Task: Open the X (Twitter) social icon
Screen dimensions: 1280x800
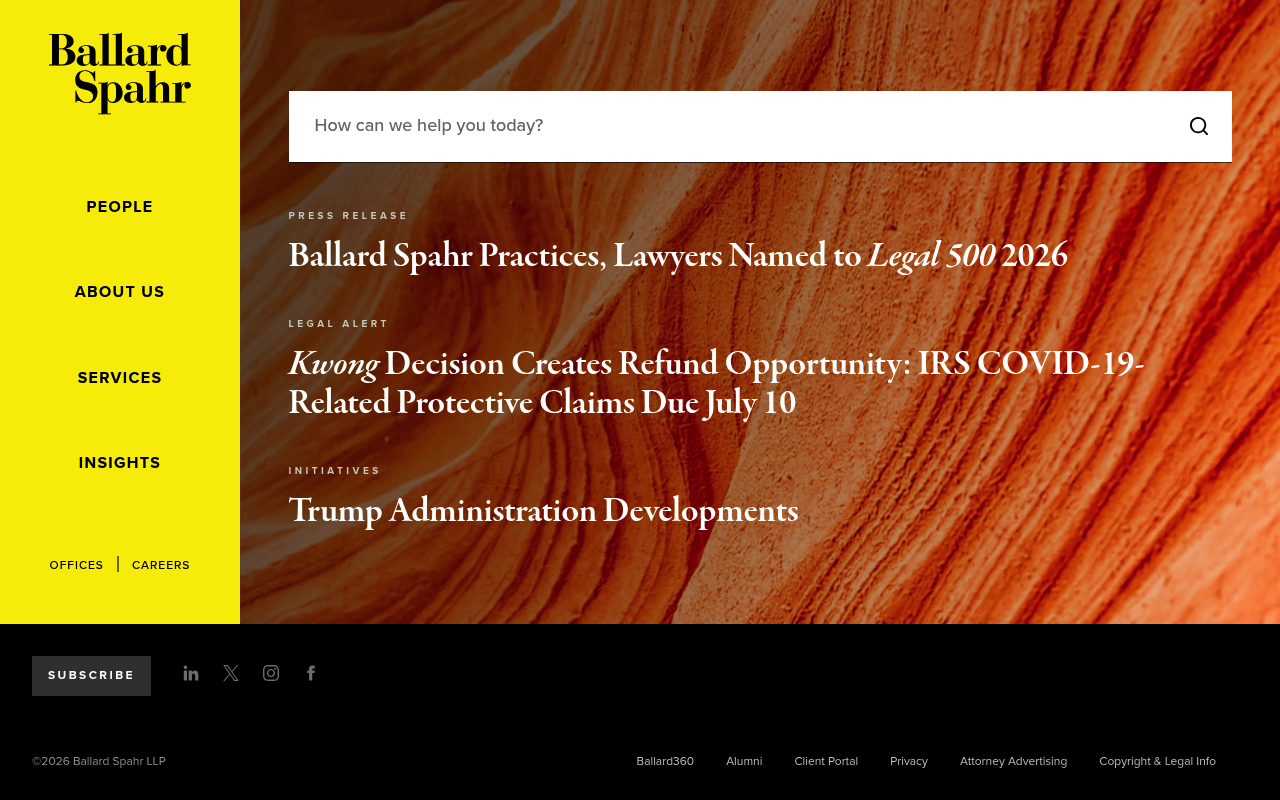Action: (x=231, y=673)
